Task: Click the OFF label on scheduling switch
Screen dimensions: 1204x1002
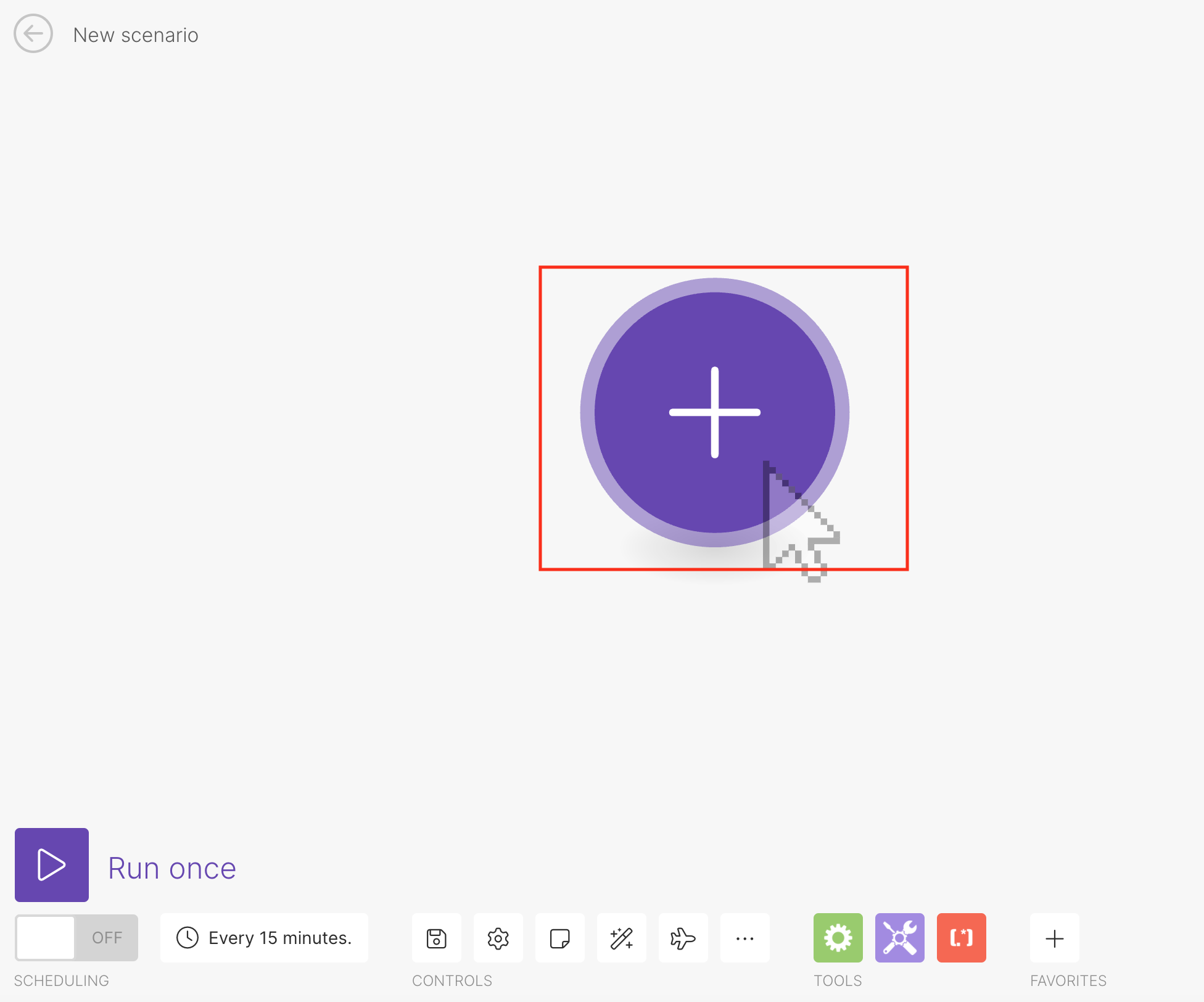Action: (107, 938)
